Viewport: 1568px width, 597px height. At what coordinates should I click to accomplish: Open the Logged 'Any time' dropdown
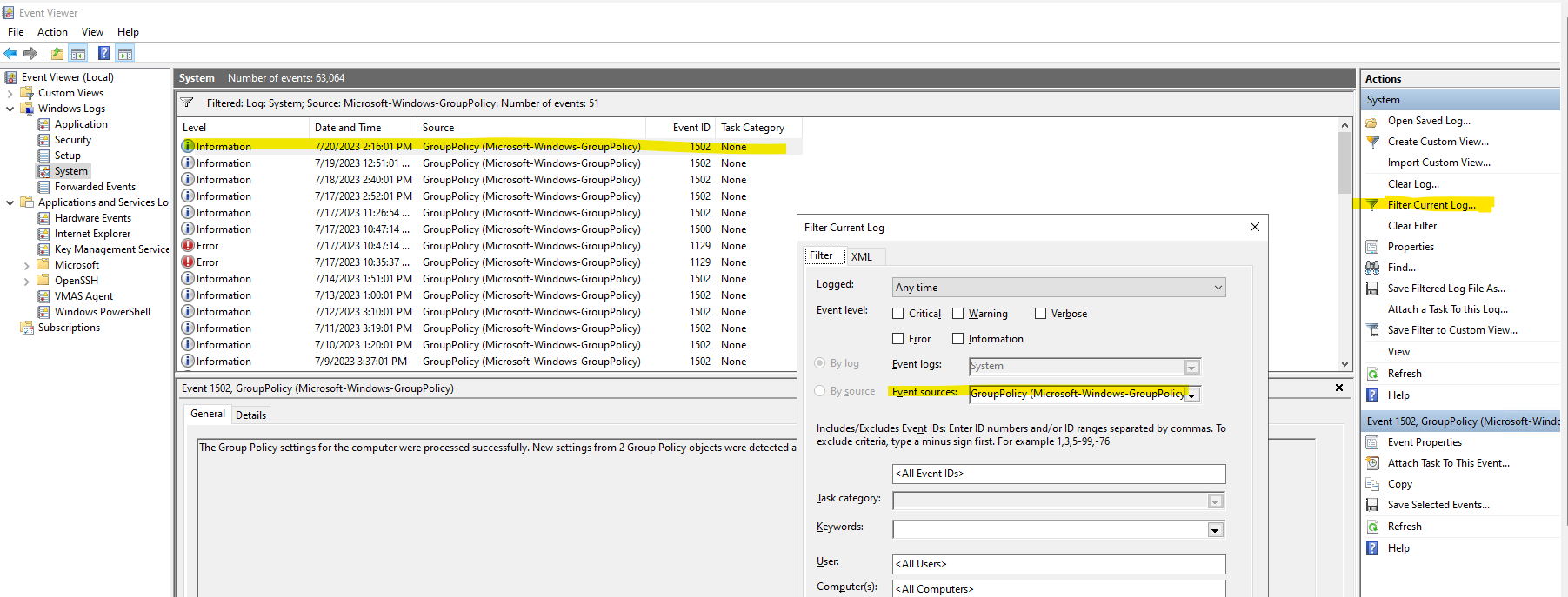[1059, 288]
